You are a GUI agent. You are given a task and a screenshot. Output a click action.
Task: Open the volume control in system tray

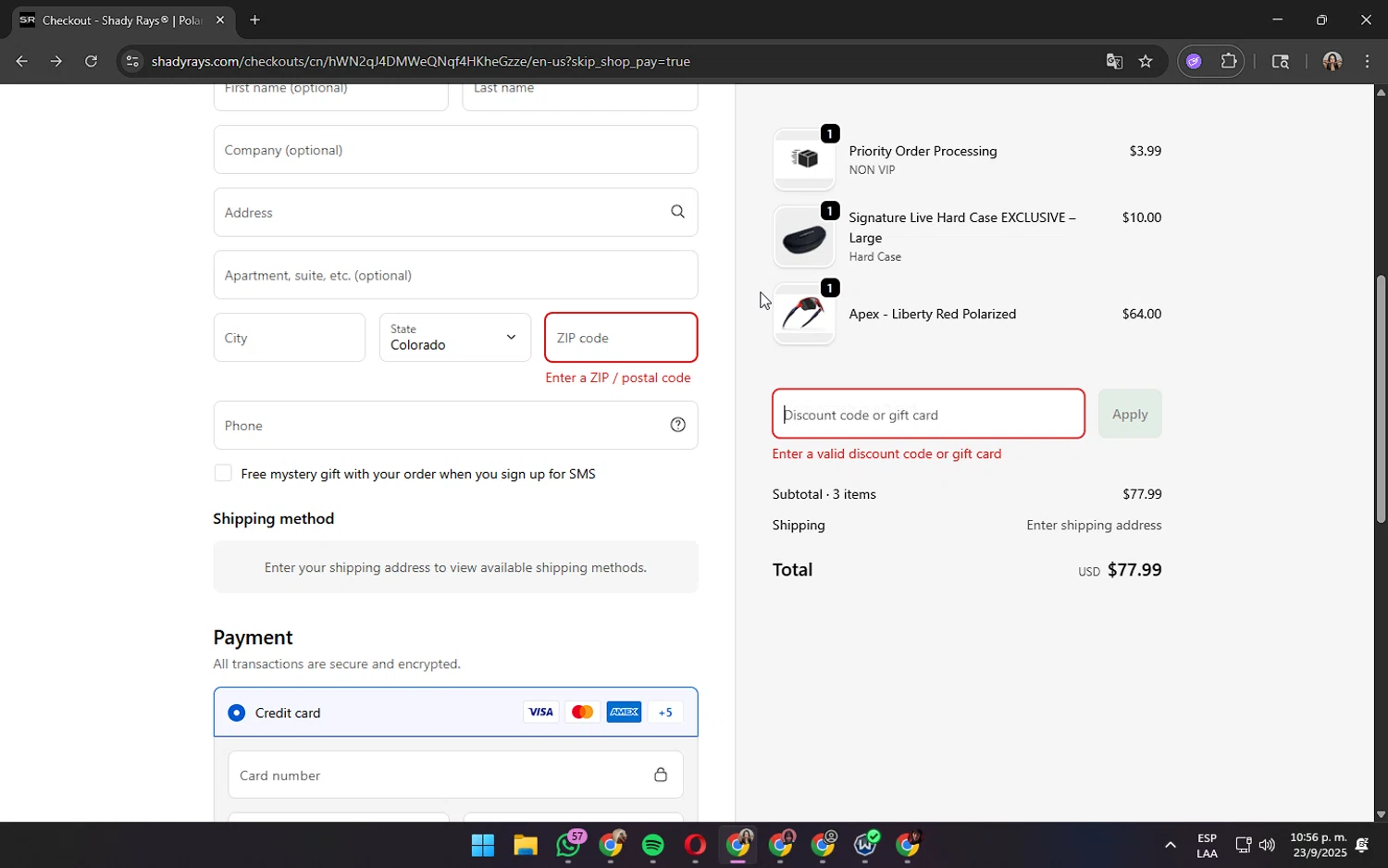(1267, 845)
